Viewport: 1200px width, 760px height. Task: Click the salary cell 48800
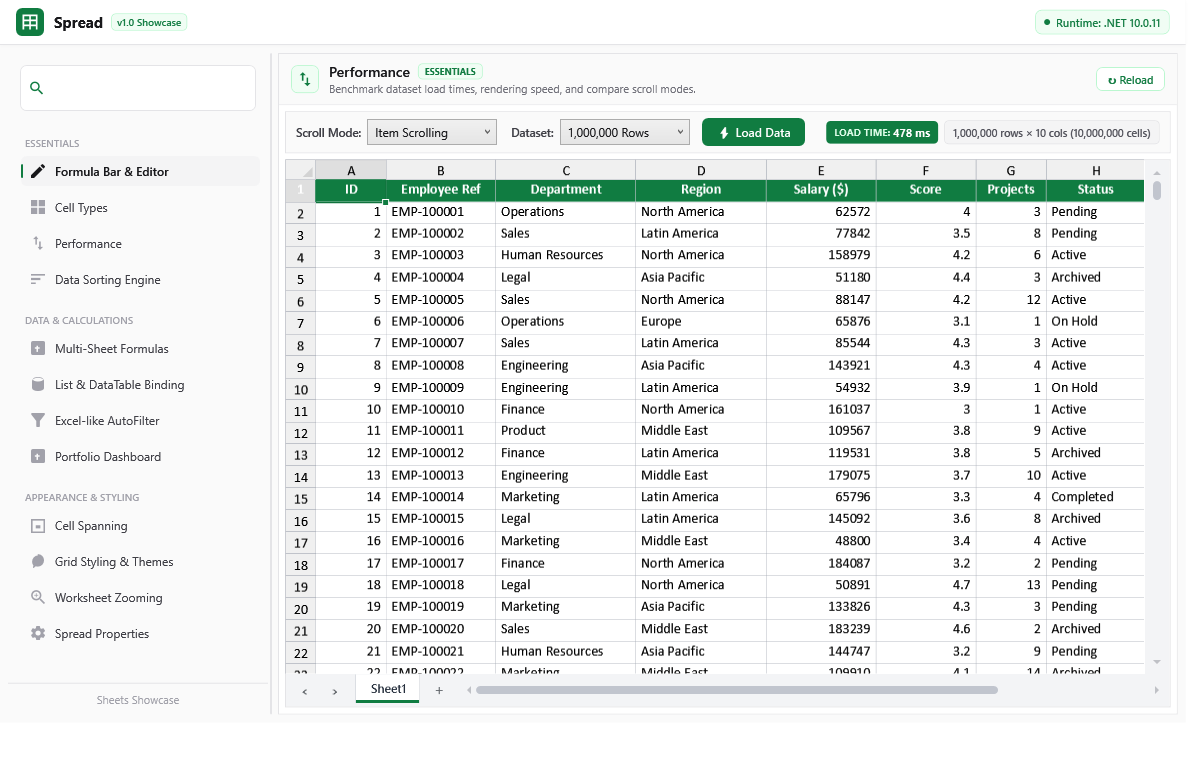tap(821, 541)
